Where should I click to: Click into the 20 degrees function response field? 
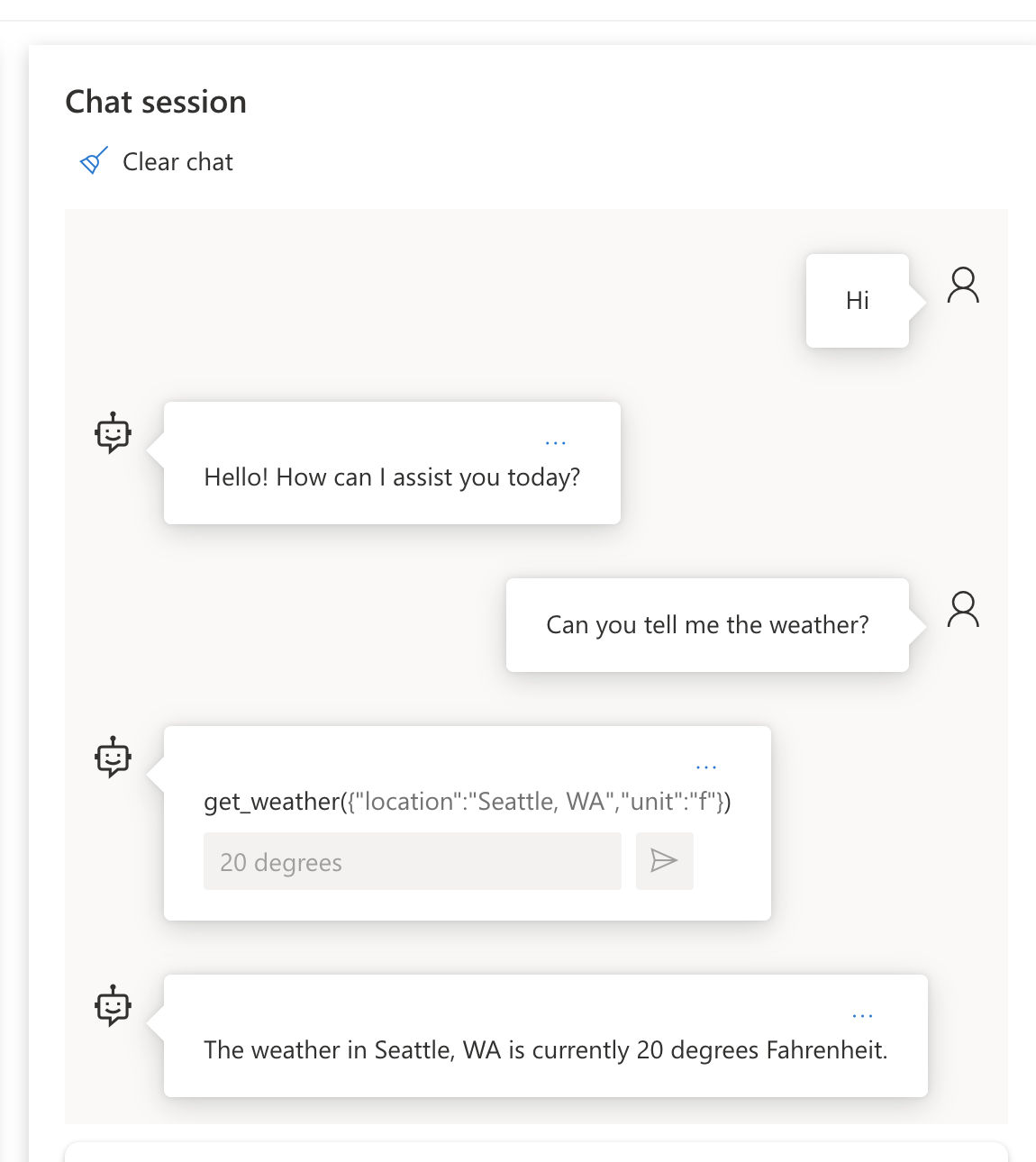click(x=412, y=862)
